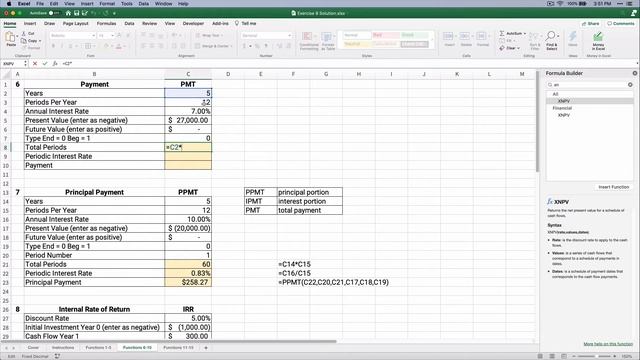The height and width of the screenshot is (360, 640).
Task: Open the Developer ribbon tab
Action: (193, 24)
